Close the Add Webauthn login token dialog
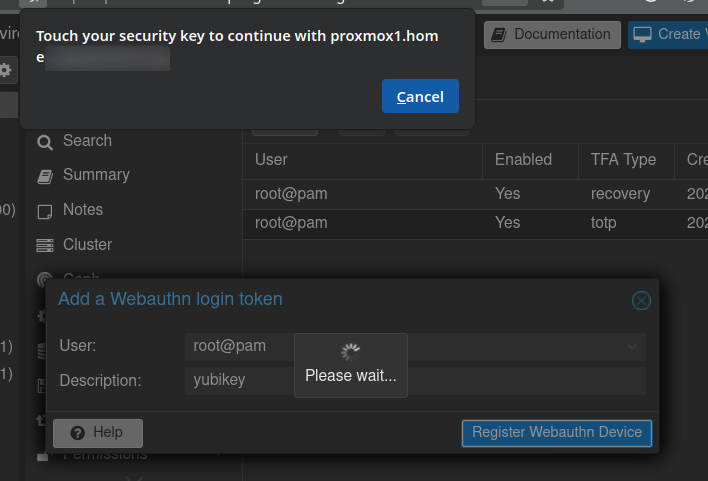Viewport: 708px width, 481px height. tap(641, 300)
